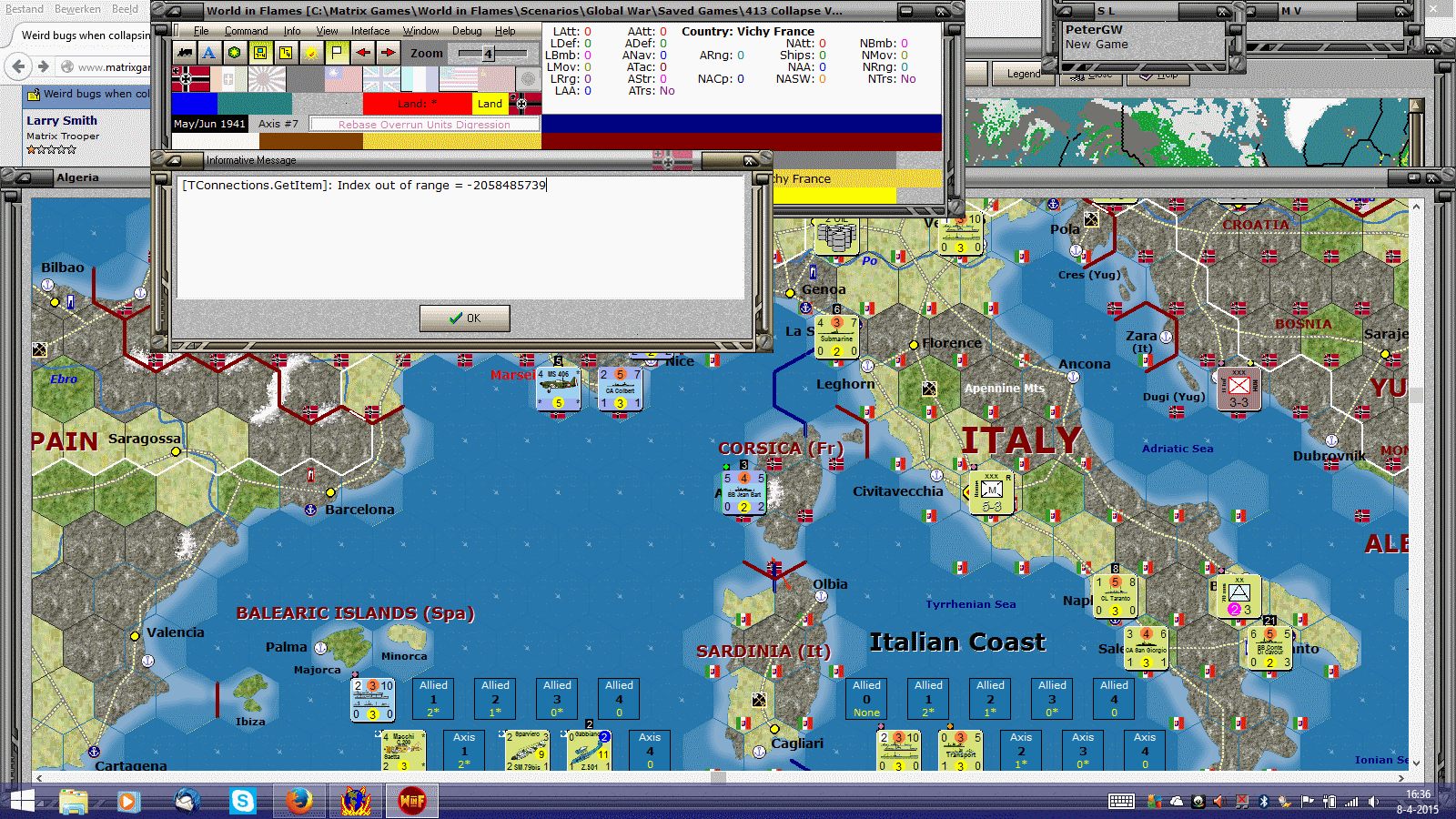This screenshot has width=1456, height=819.
Task: Open the Windows Start menu
Action: (x=22, y=802)
